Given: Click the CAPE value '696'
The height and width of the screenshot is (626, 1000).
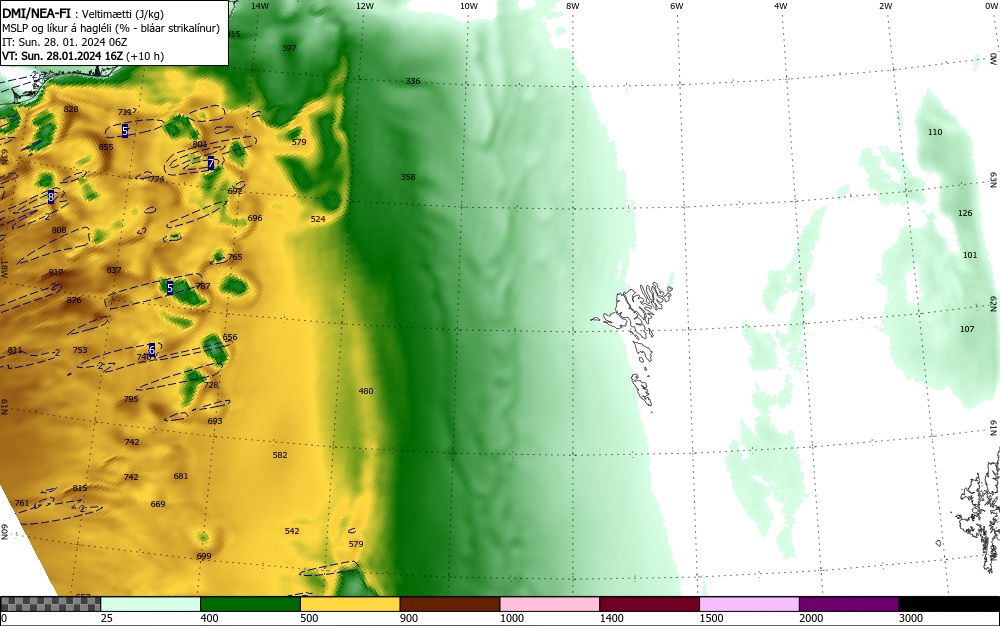Looking at the screenshot, I should point(254,217).
